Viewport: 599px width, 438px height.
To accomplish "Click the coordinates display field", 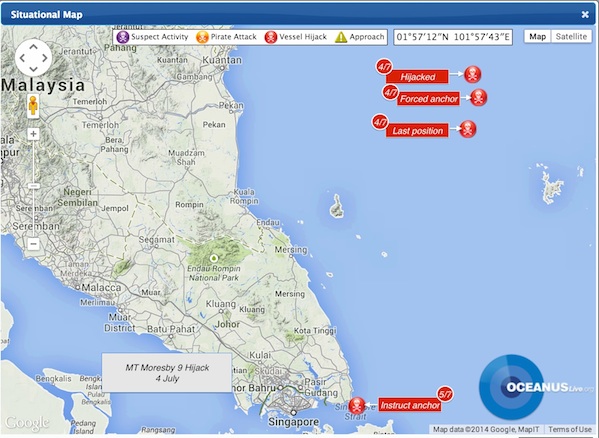I will tap(453, 37).
